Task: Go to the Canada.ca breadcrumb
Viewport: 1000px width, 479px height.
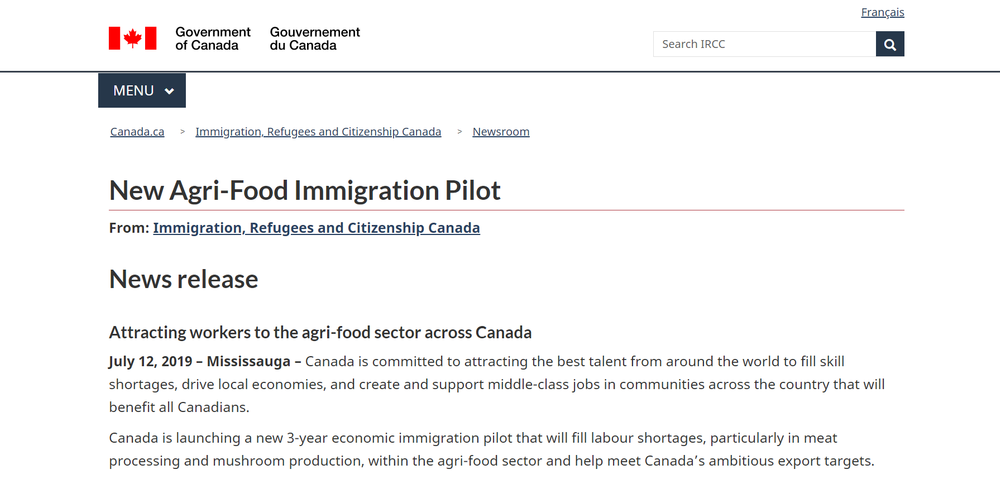Action: (x=137, y=131)
